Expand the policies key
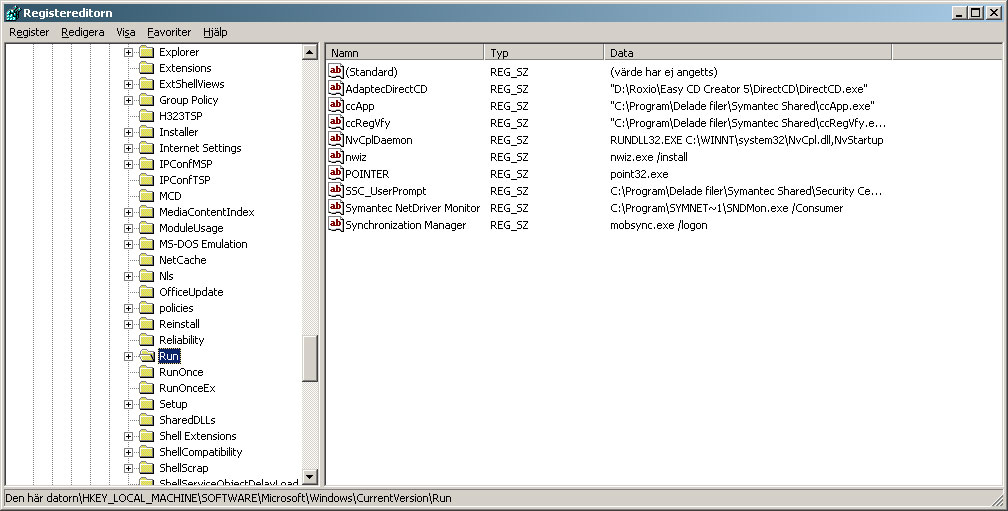This screenshot has height=511, width=1008. pos(129,308)
